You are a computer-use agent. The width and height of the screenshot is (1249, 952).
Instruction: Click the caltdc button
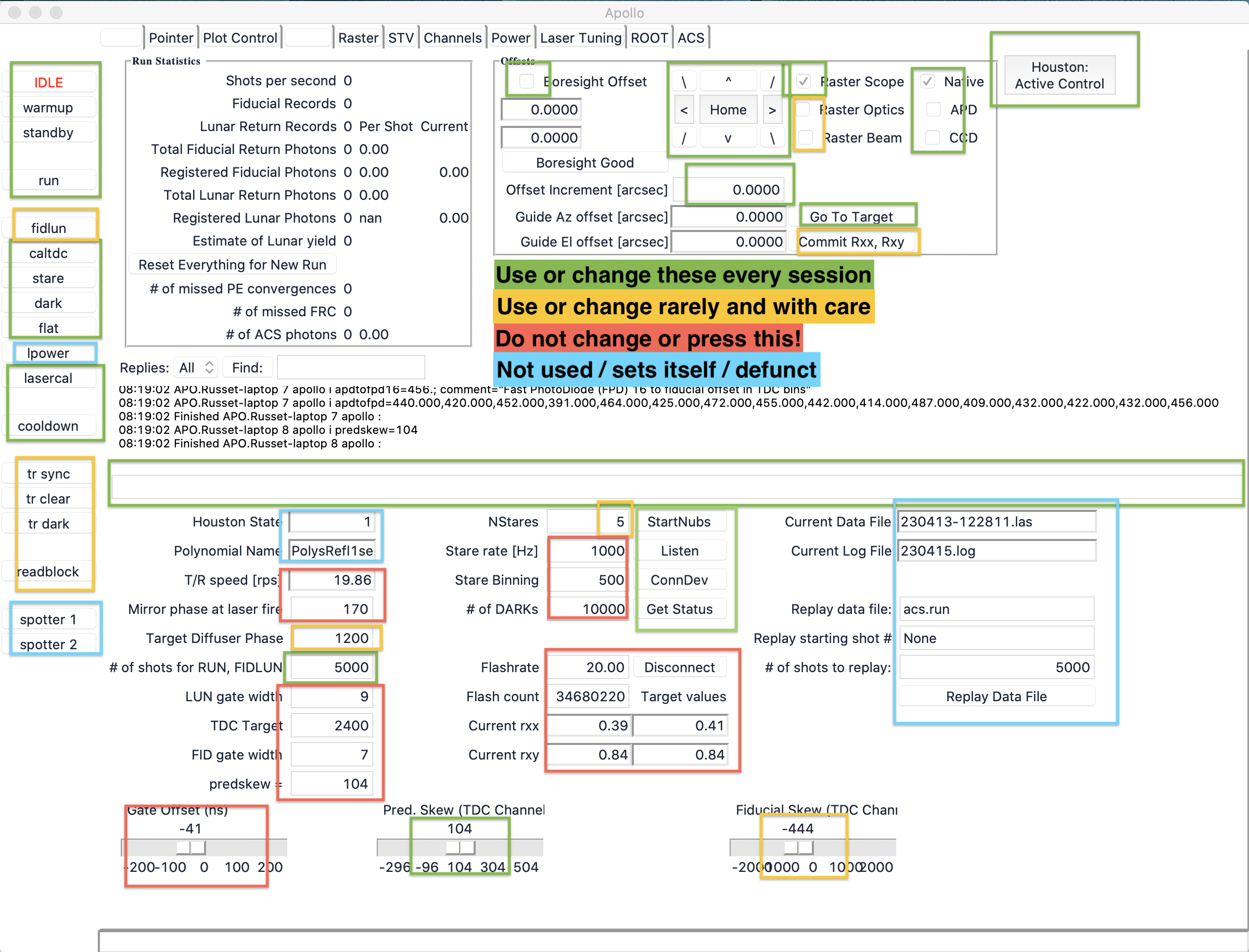49,253
